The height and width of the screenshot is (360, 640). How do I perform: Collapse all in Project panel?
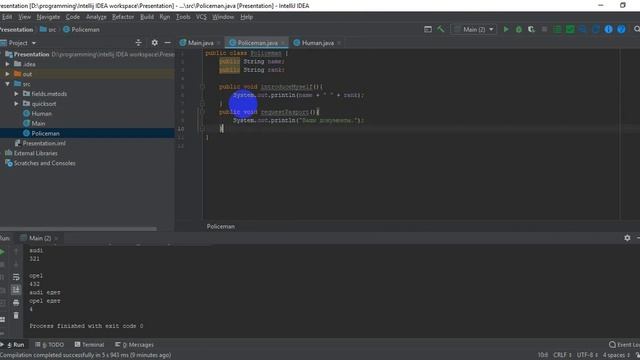(138, 42)
